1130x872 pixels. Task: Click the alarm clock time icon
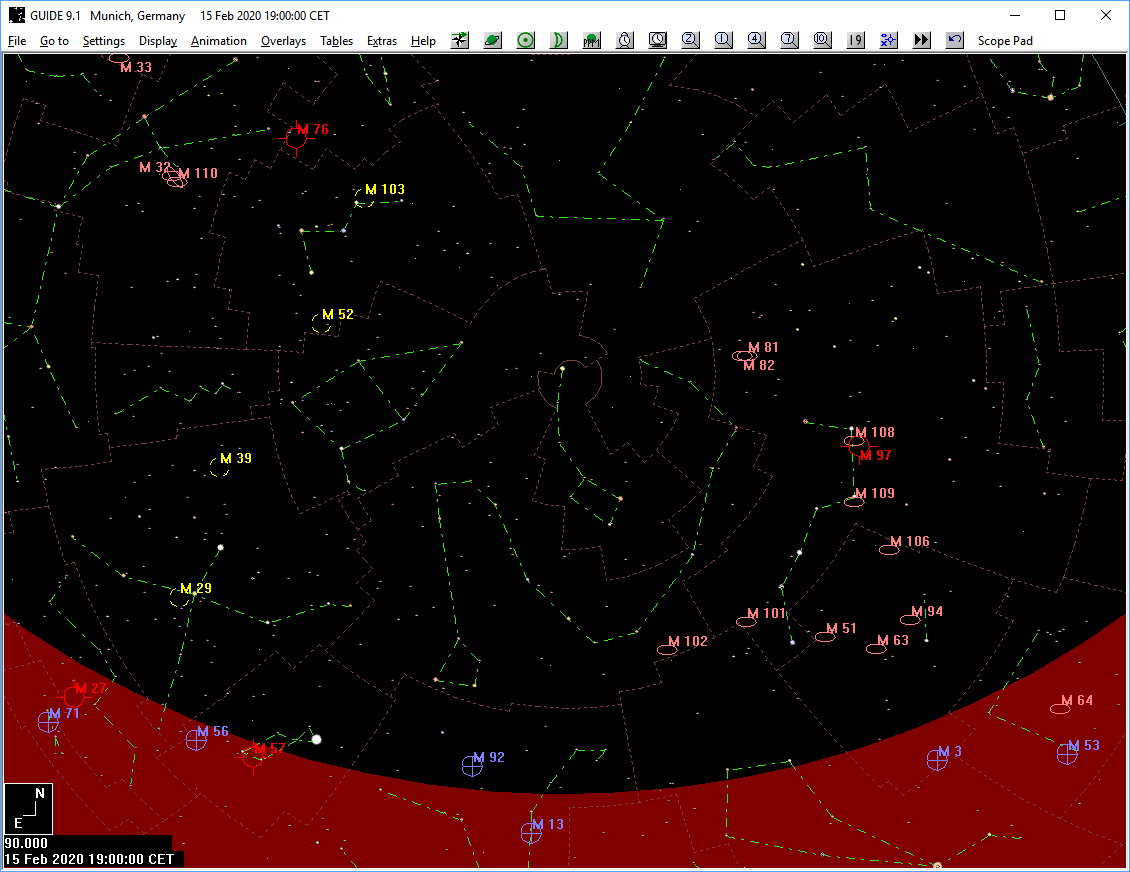tap(625, 40)
